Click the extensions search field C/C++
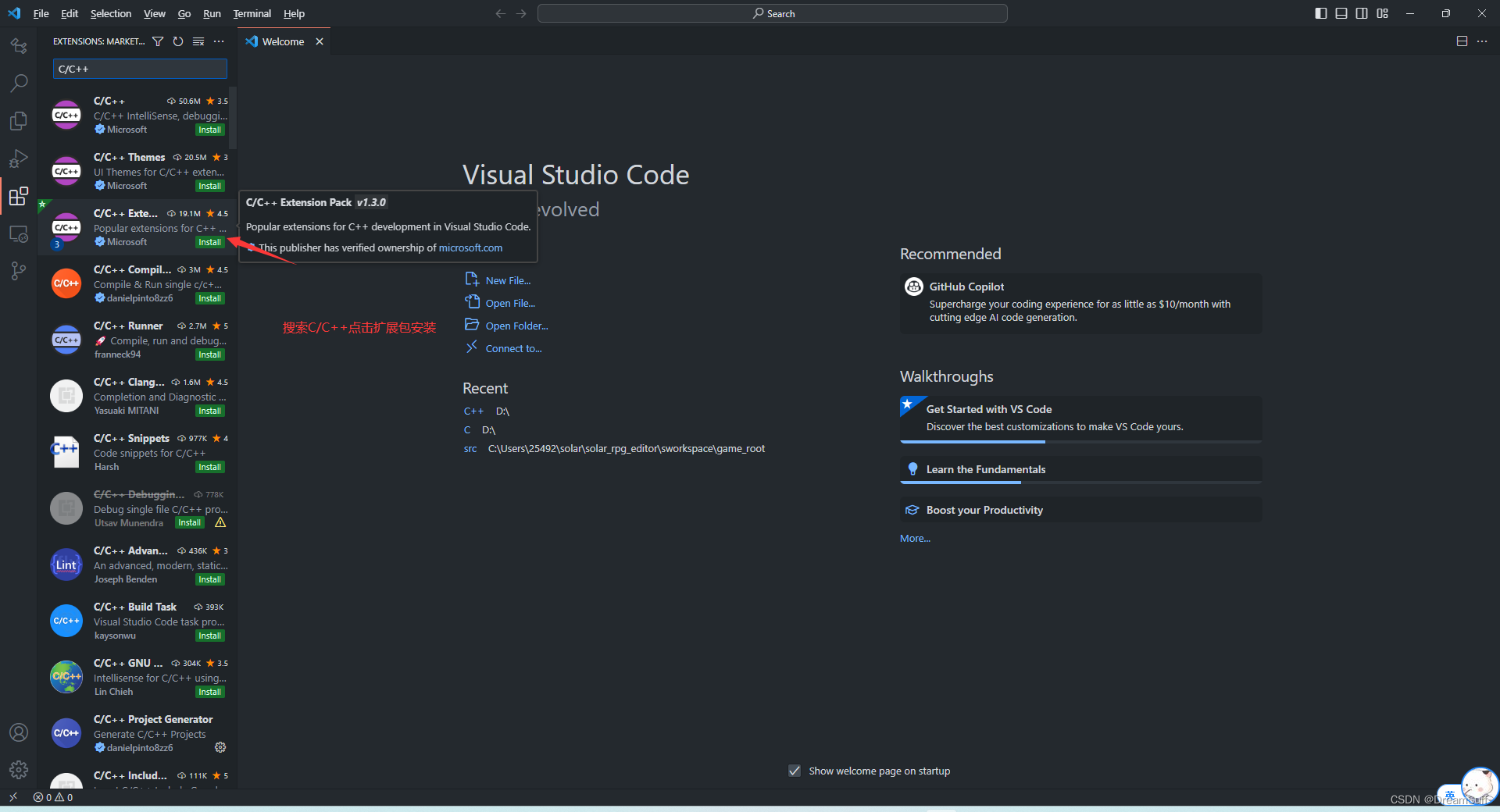This screenshot has height=812, width=1500. point(140,69)
